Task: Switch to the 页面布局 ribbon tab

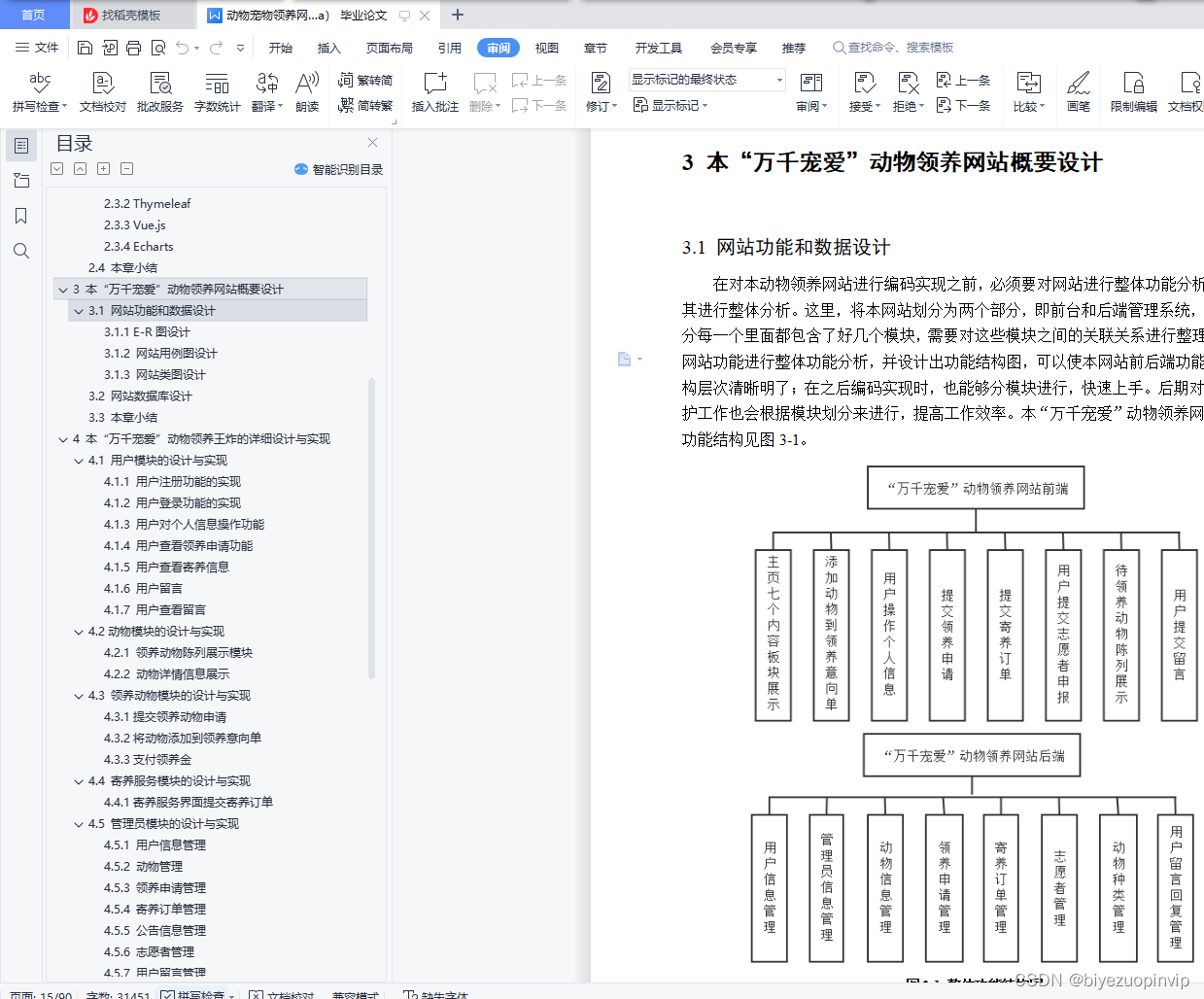Action: pyautogui.click(x=390, y=48)
